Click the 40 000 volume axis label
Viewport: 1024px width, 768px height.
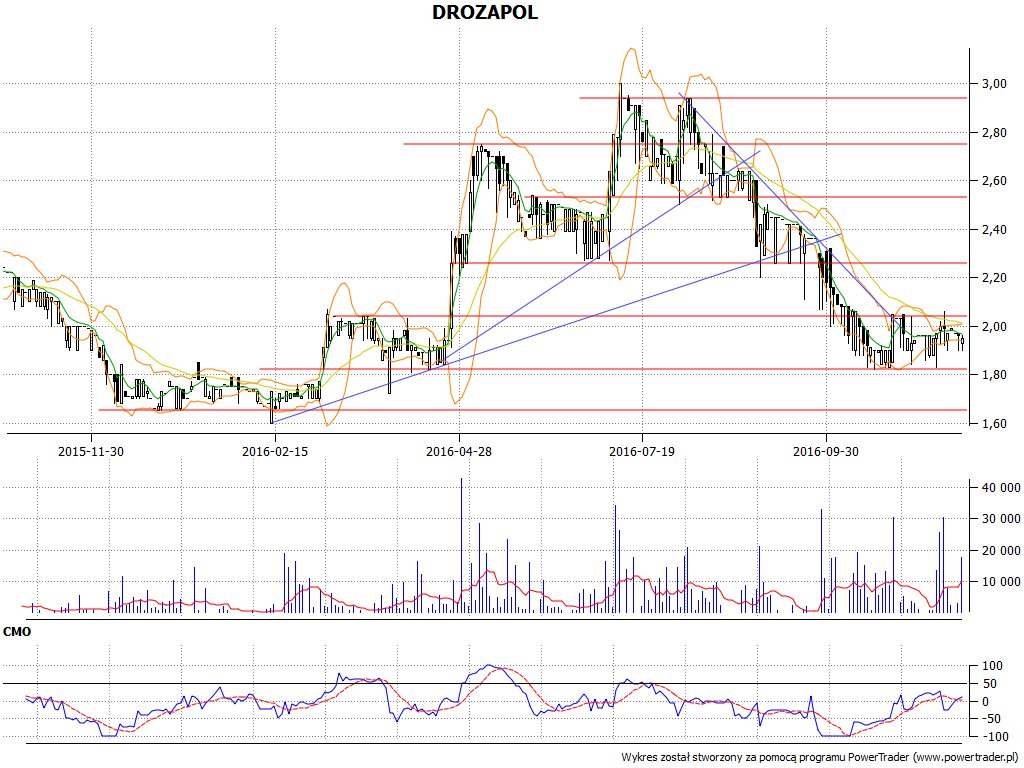pos(1000,488)
